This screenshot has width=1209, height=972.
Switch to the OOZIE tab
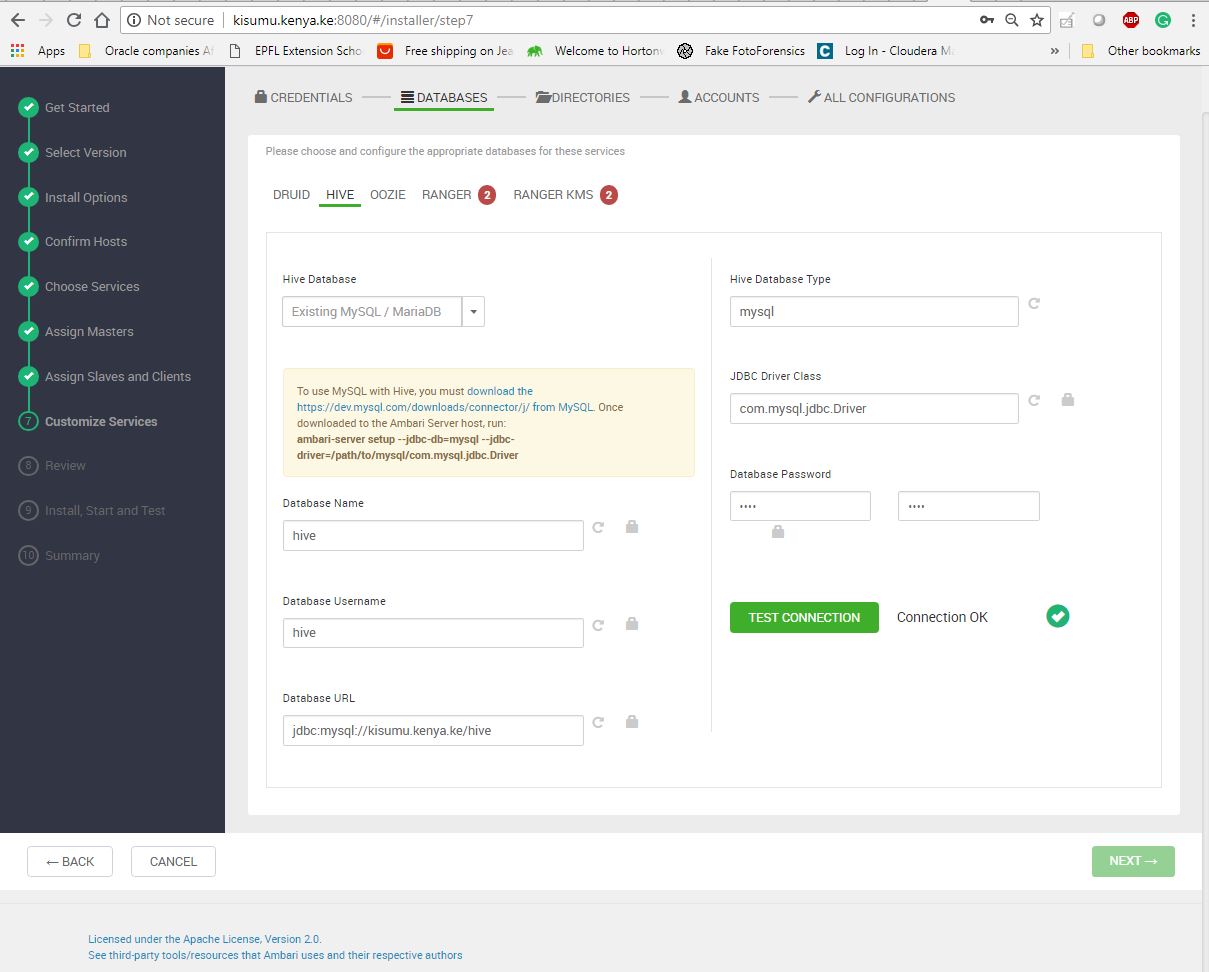coord(387,194)
